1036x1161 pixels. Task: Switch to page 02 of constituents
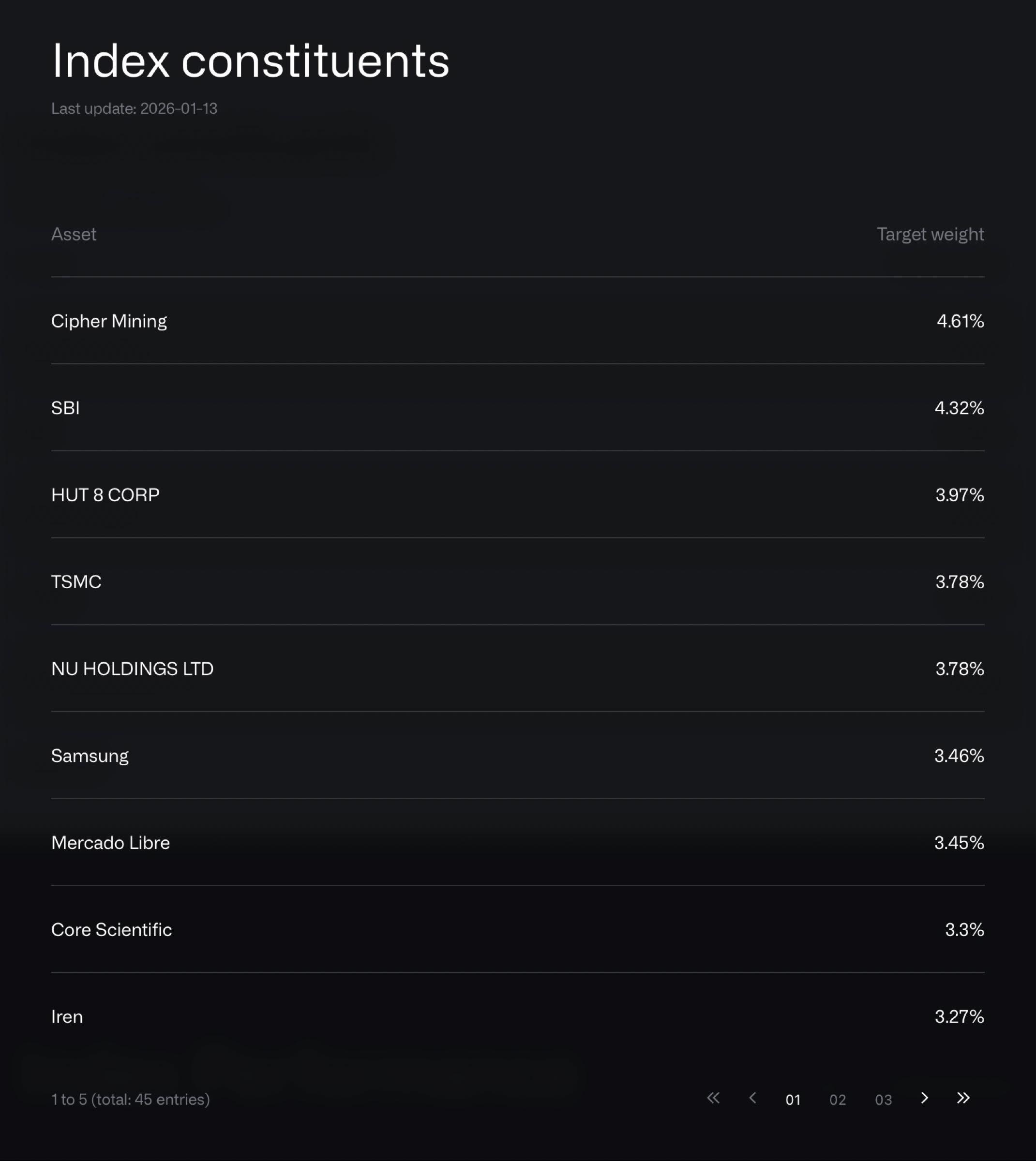tap(837, 1100)
